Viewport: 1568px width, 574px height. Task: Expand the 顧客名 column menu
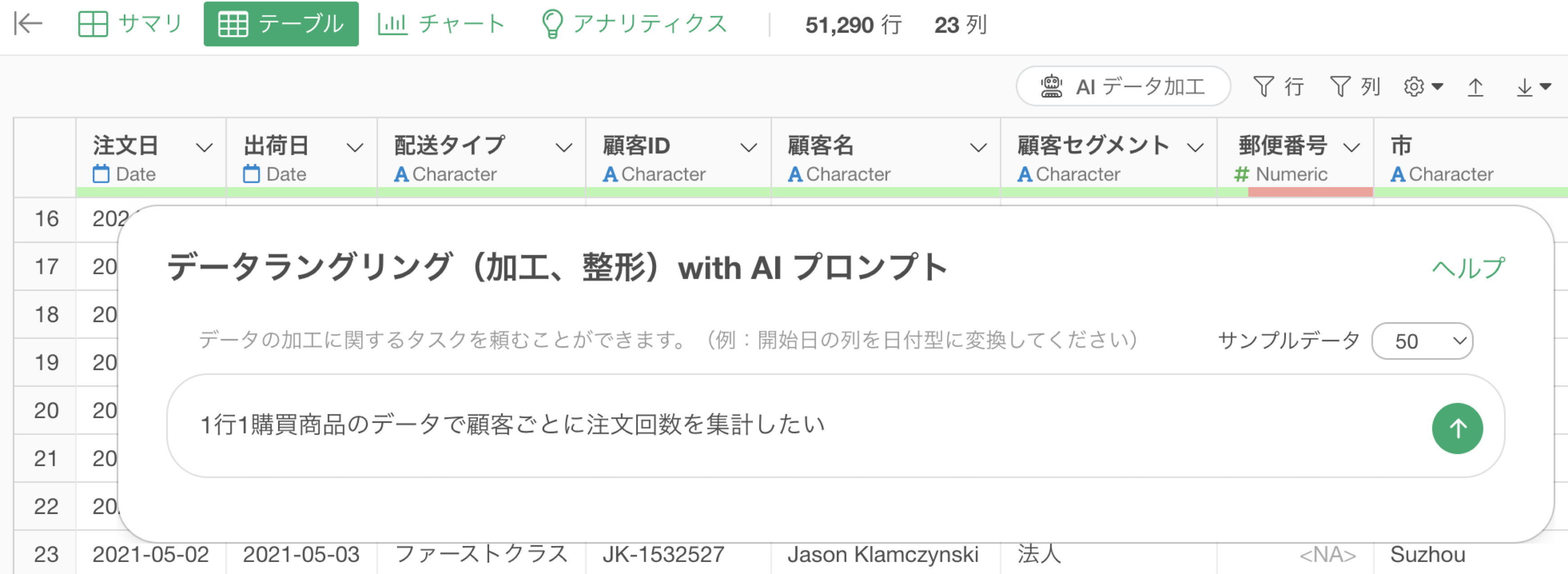coord(978,148)
